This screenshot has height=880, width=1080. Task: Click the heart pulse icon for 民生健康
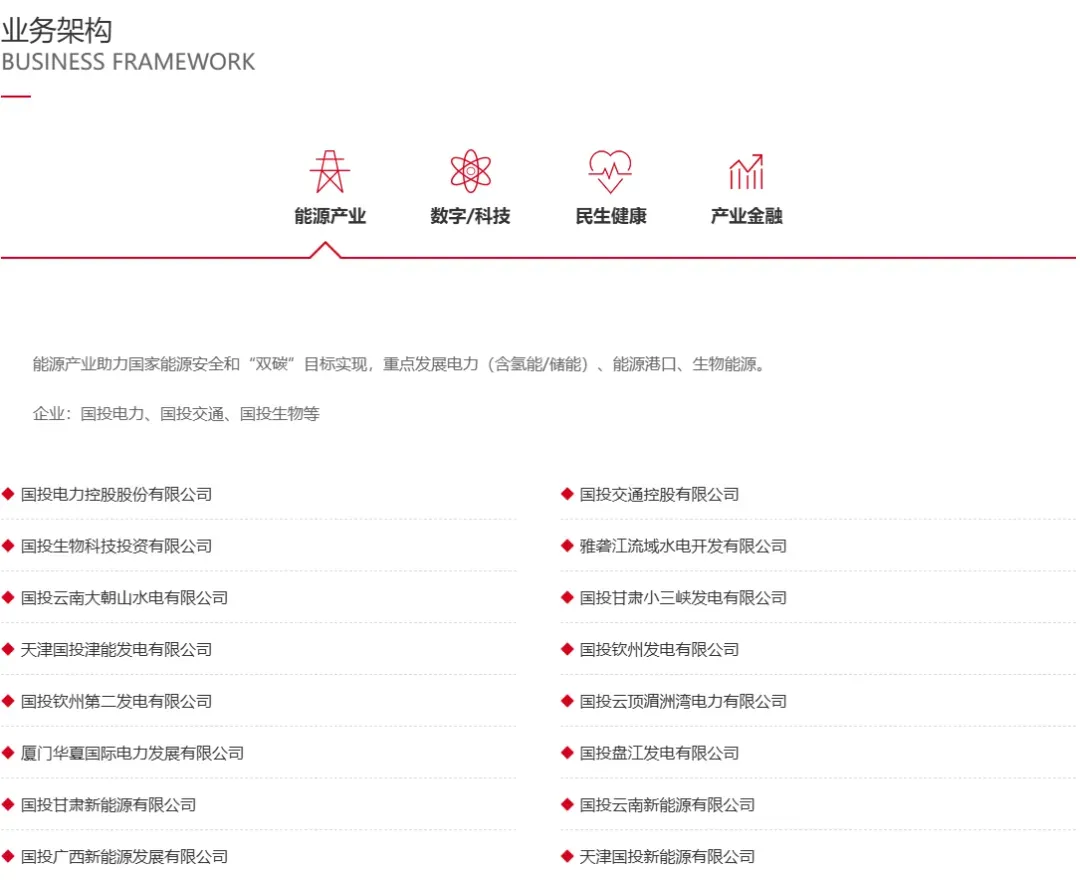pyautogui.click(x=610, y=171)
